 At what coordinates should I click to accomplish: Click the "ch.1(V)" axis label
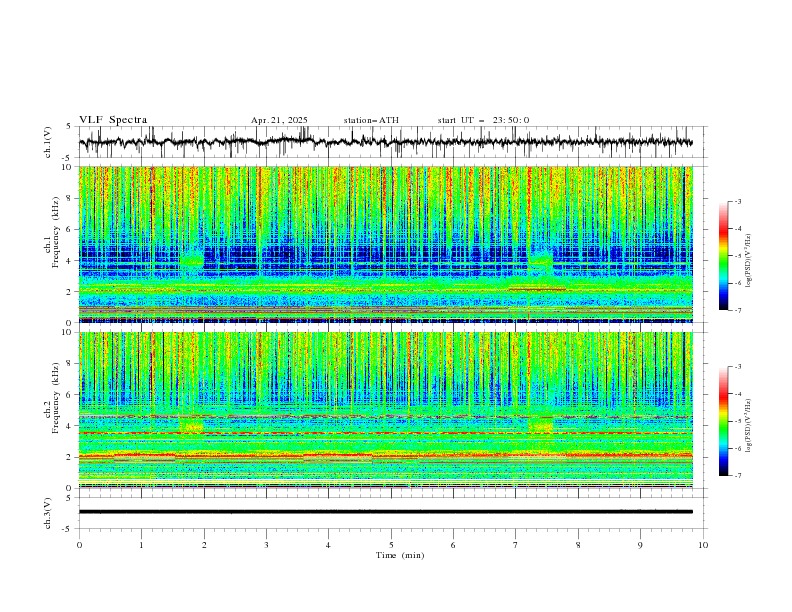[x=48, y=142]
